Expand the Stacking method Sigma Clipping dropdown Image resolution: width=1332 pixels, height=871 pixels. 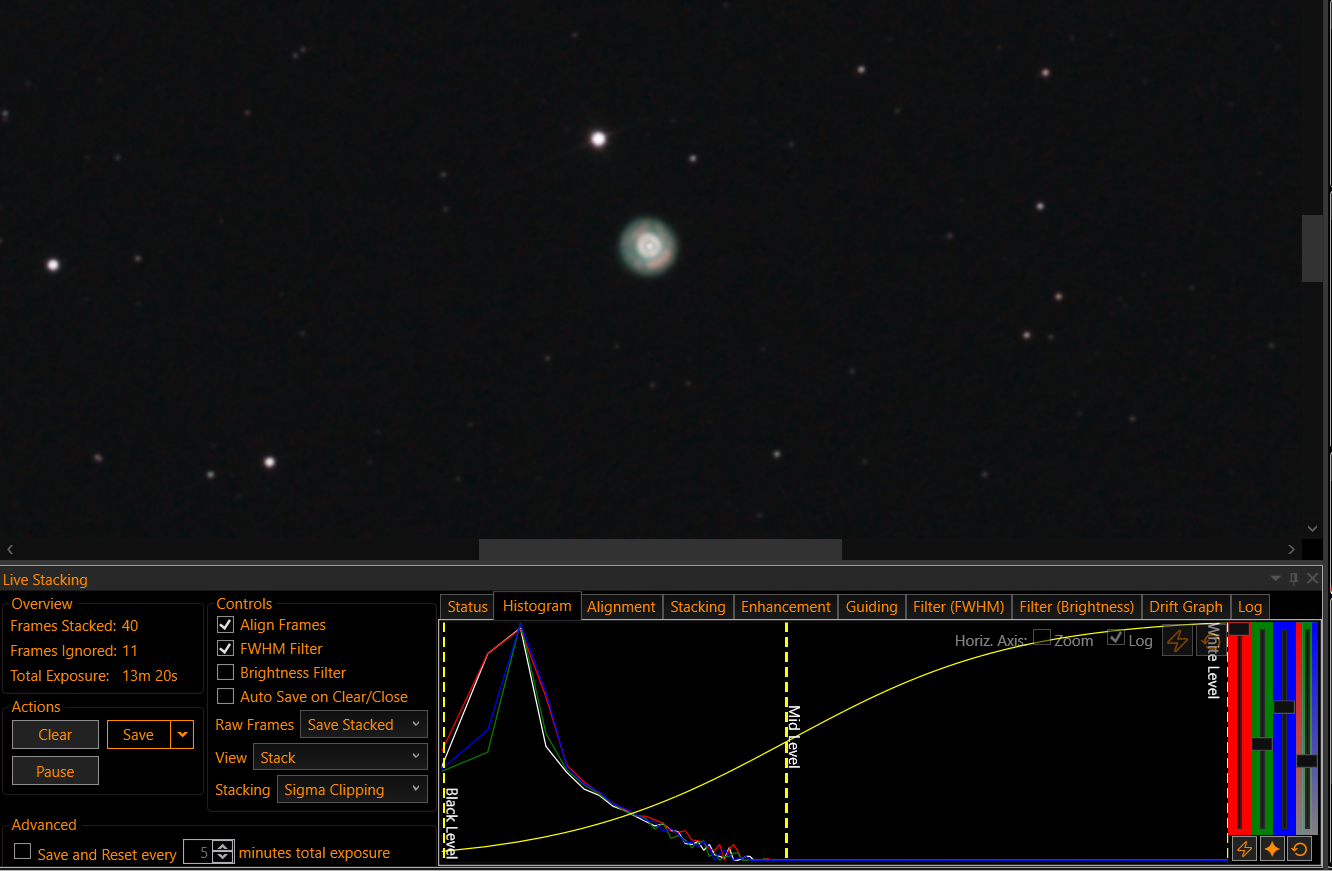click(x=352, y=790)
